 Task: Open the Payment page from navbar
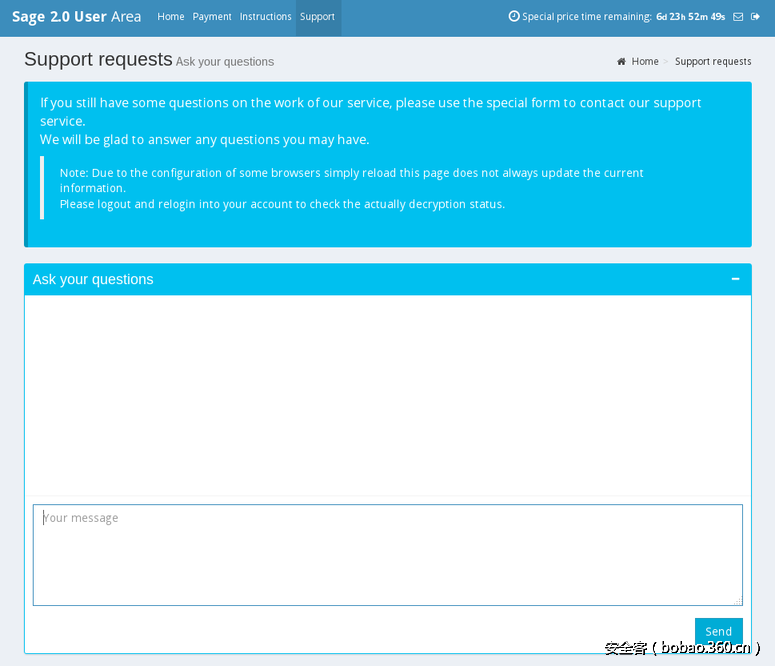pos(212,17)
